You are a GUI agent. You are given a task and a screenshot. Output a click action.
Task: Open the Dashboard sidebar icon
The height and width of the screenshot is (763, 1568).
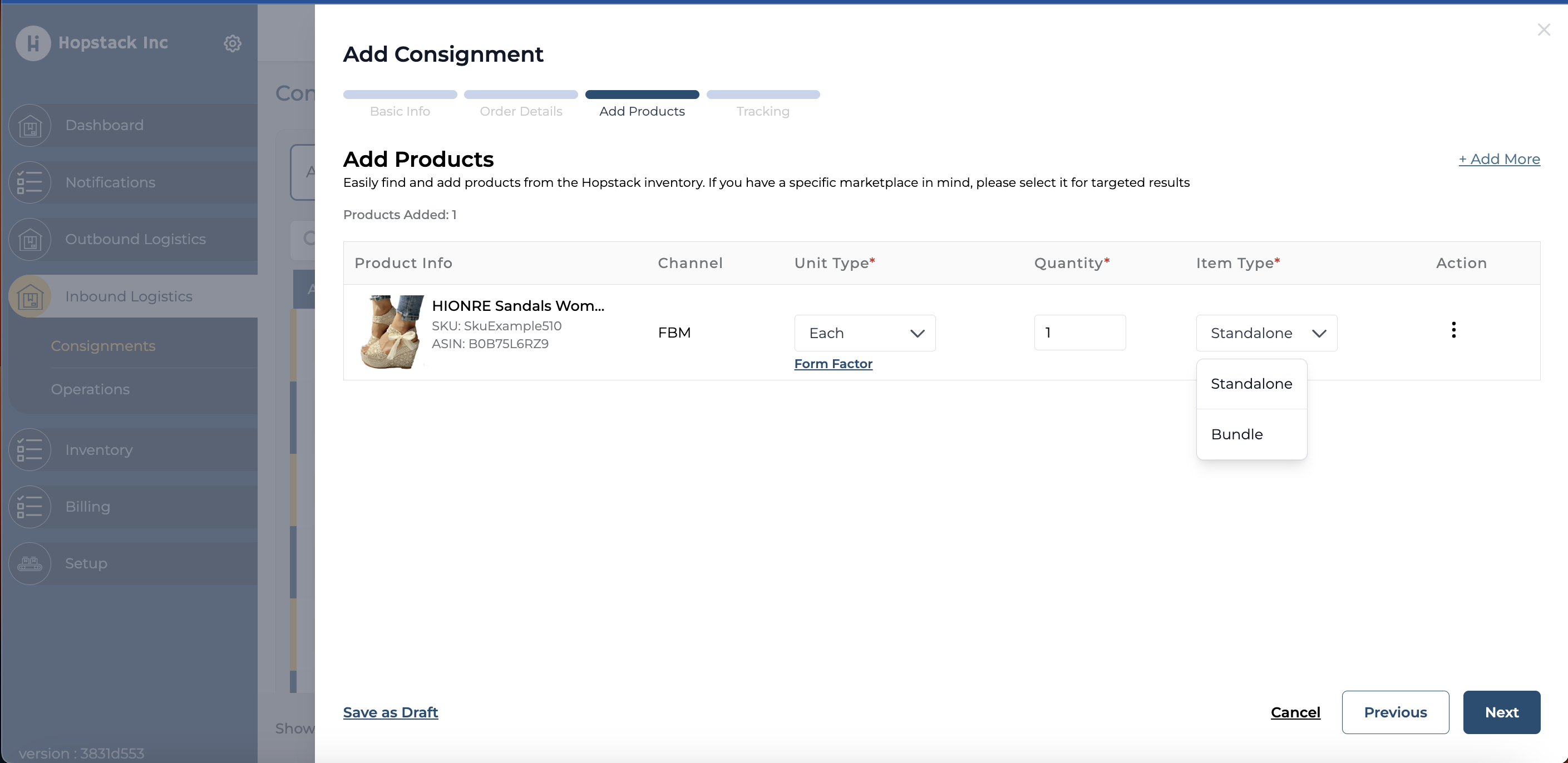click(30, 125)
